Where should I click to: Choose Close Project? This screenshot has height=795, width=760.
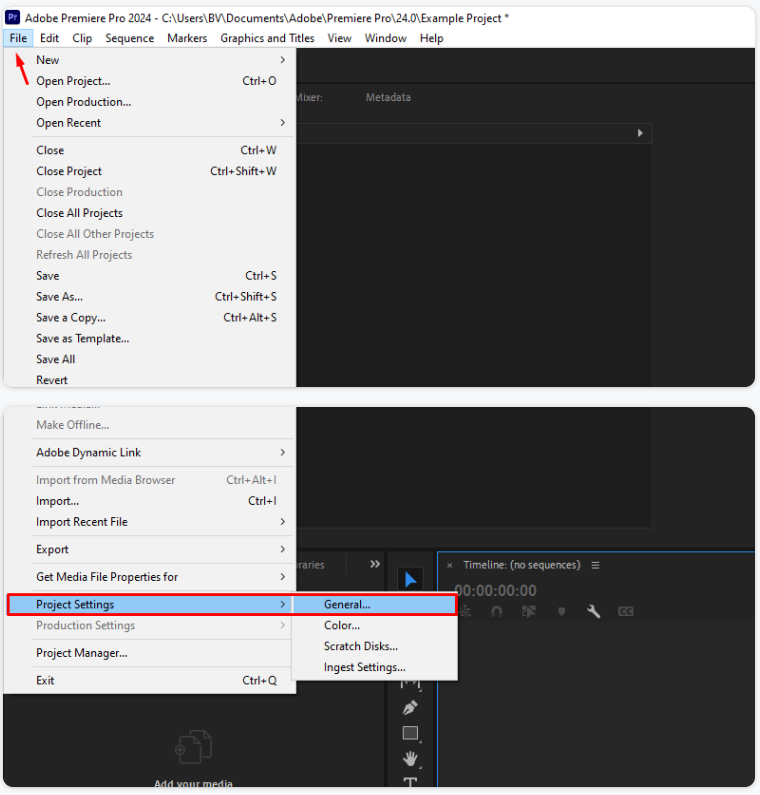pyautogui.click(x=150, y=171)
